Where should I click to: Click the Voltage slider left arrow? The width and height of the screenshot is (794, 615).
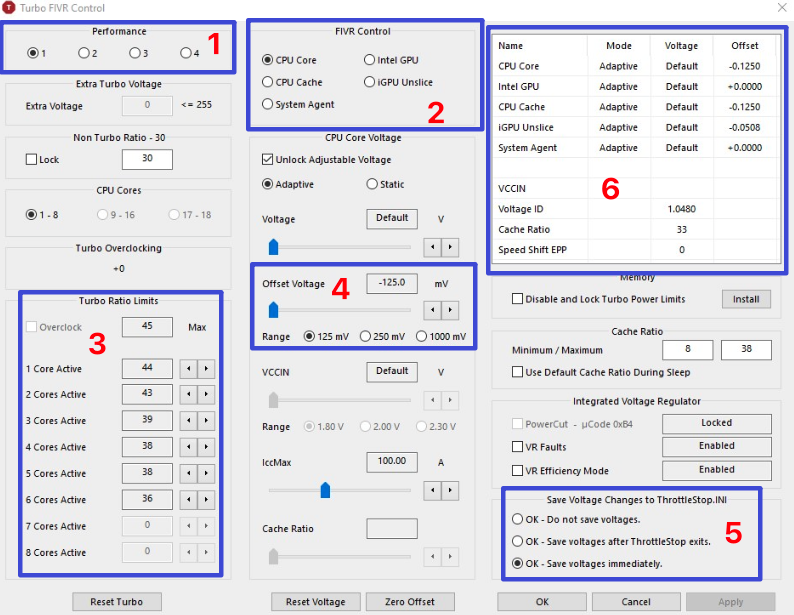[x=432, y=247]
